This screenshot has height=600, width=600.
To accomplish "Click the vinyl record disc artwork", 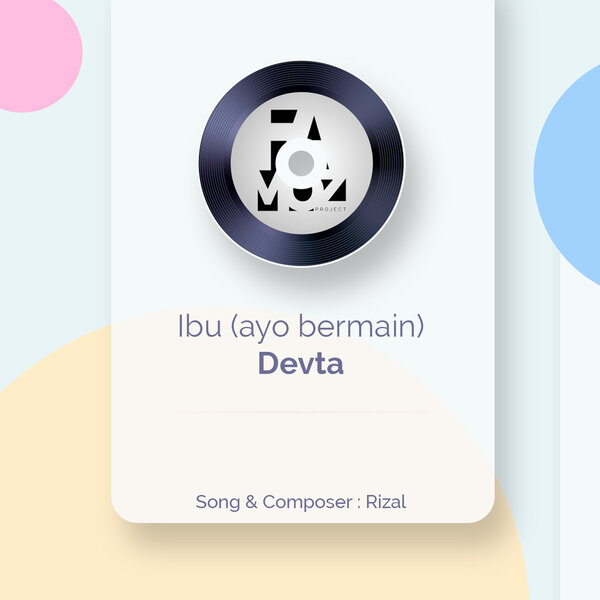I will [x=301, y=163].
